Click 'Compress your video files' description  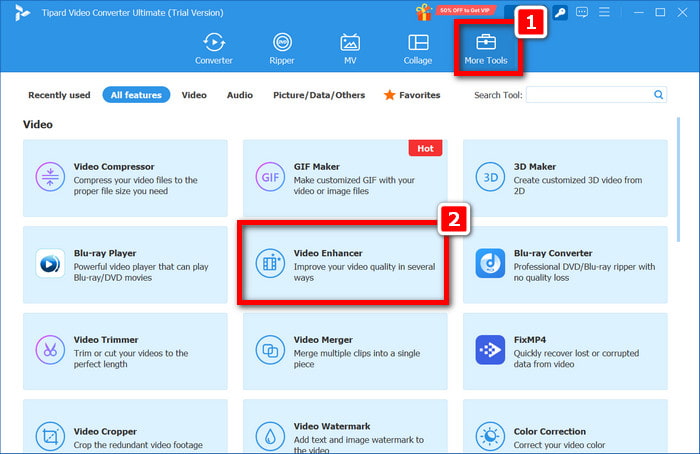(x=135, y=185)
